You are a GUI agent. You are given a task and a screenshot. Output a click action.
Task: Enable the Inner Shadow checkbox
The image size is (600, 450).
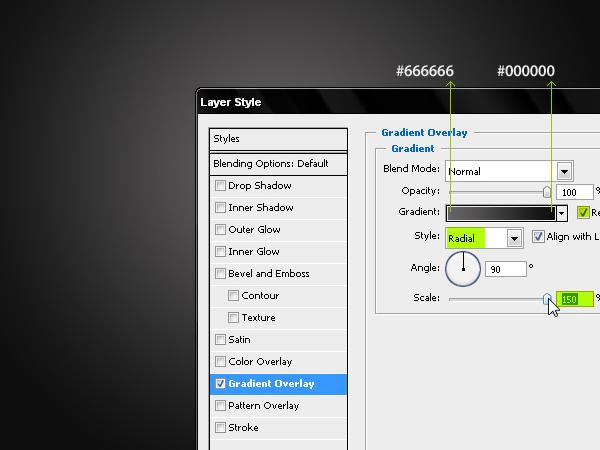(x=220, y=207)
